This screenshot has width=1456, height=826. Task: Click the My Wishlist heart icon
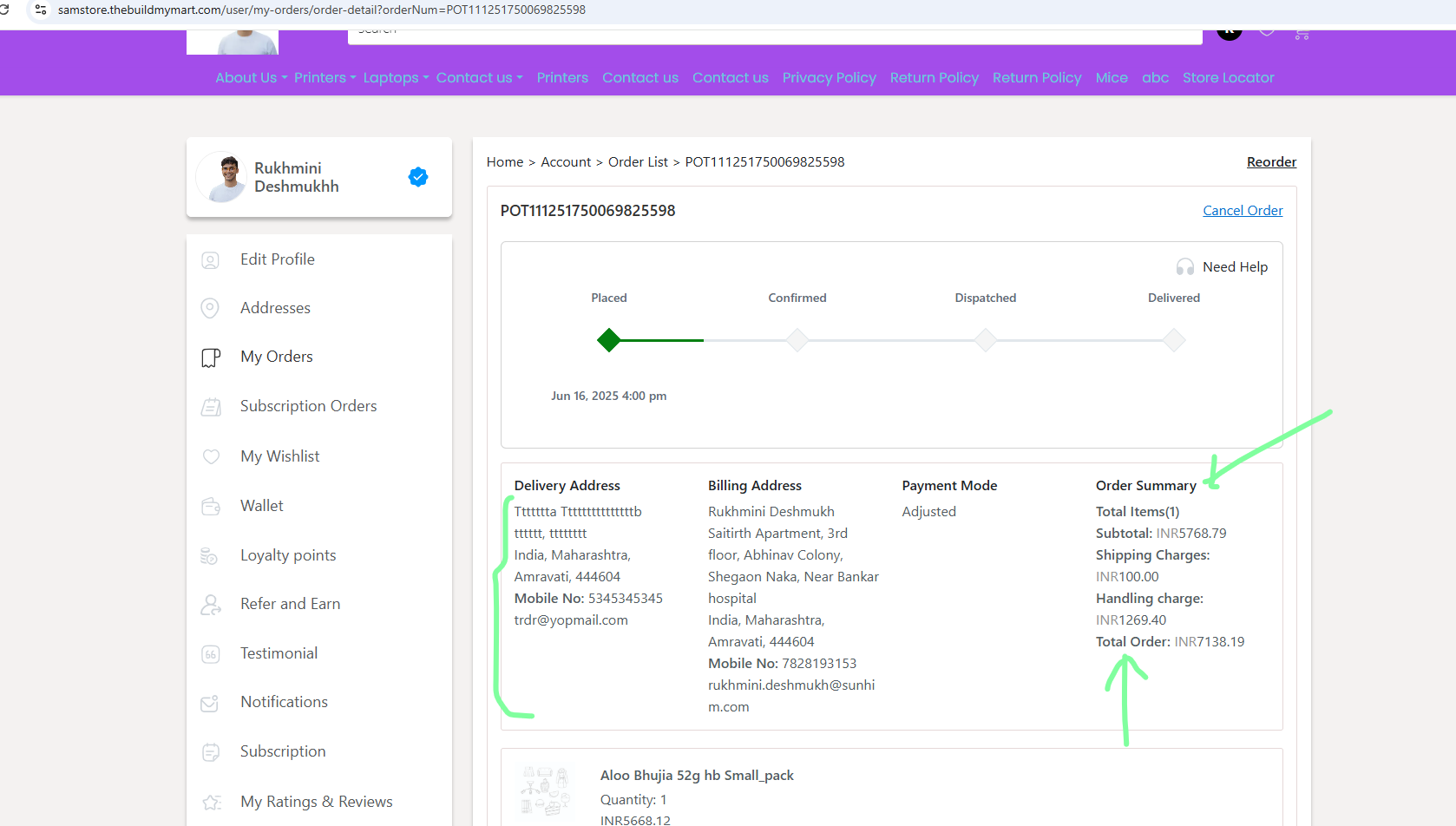click(211, 456)
